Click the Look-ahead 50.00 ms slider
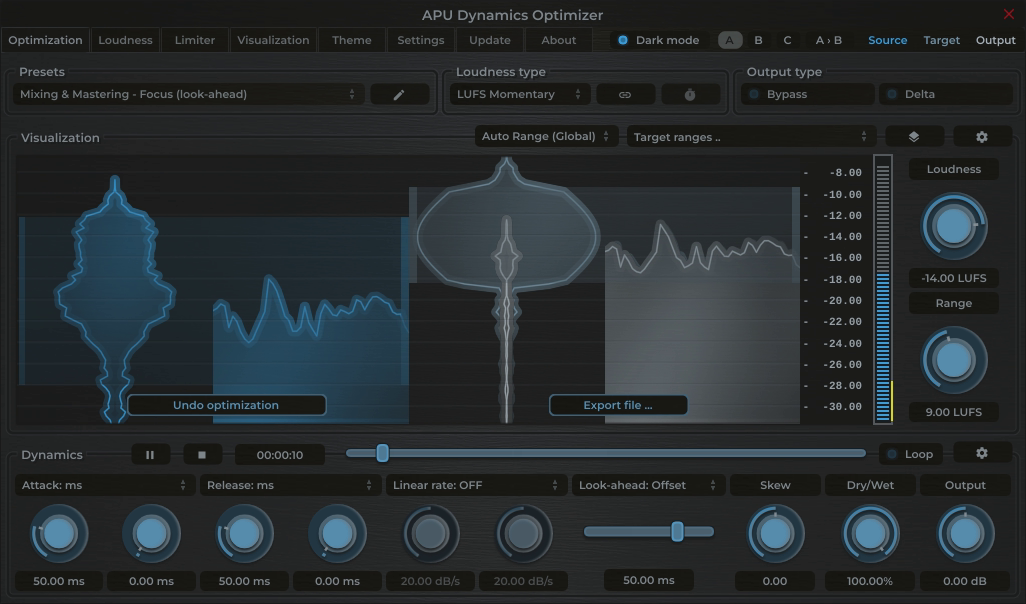 [649, 531]
